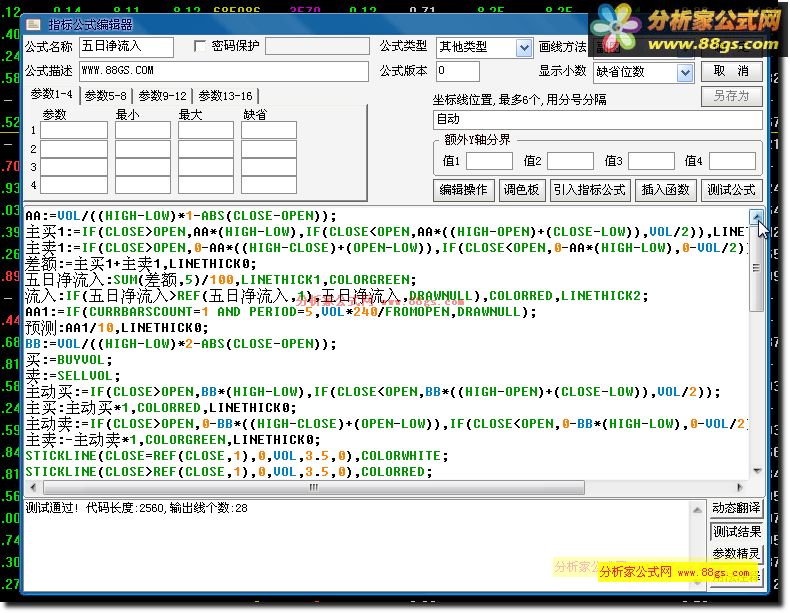Image resolution: width=790 pixels, height=613 pixels.
Task: Open the 调色板 color palette
Action: (522, 190)
